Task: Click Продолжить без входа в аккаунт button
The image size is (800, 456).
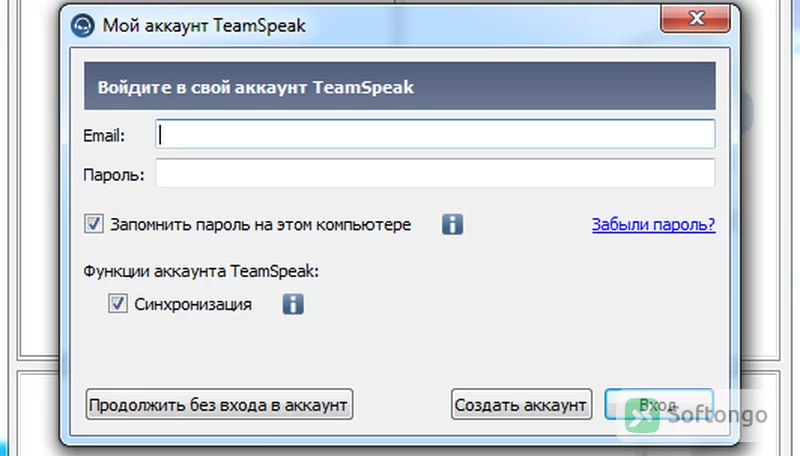Action: (219, 404)
